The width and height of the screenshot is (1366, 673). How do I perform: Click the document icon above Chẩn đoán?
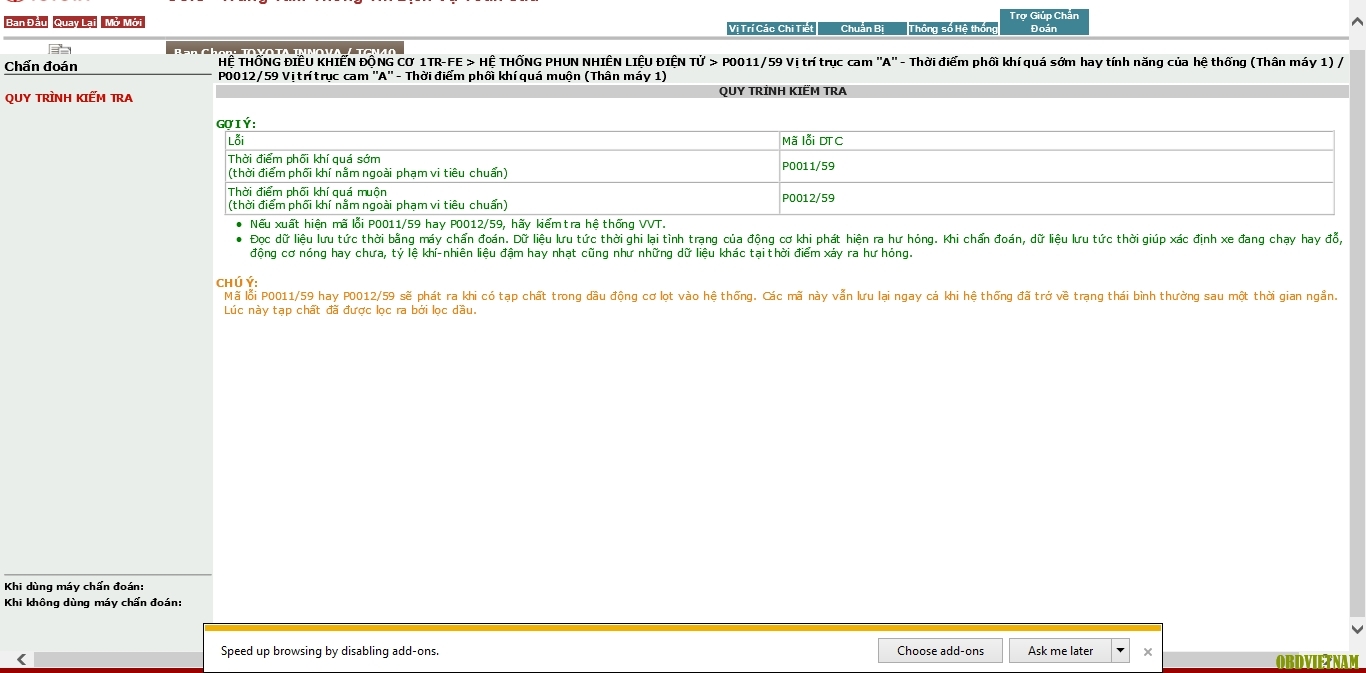pos(60,49)
